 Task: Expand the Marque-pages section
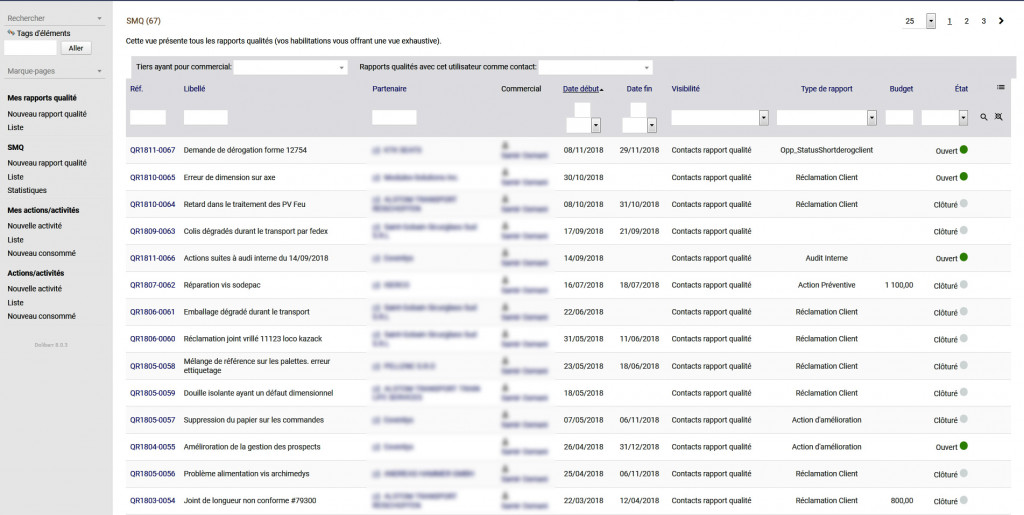click(99, 71)
